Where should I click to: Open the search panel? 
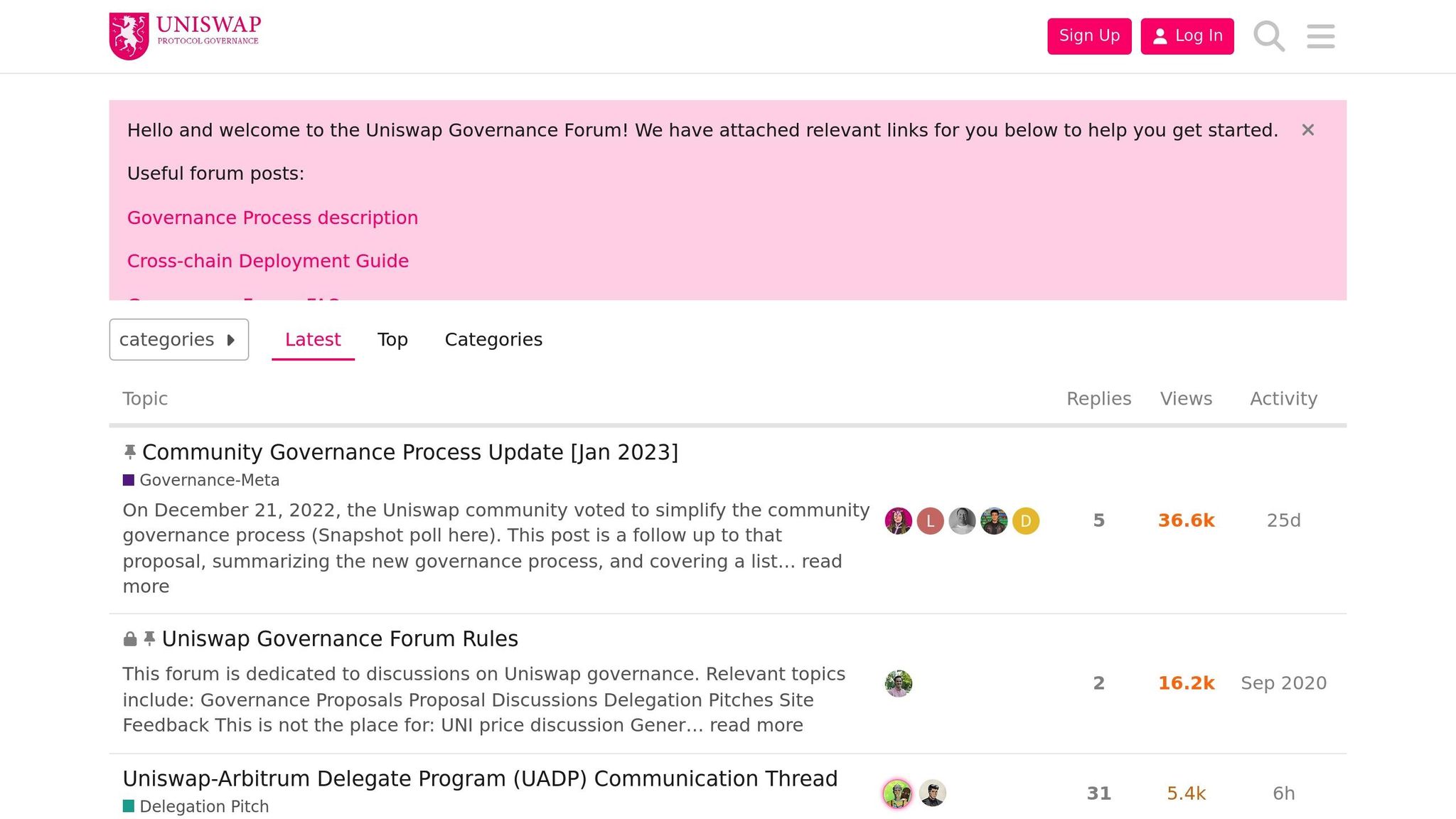1269,36
